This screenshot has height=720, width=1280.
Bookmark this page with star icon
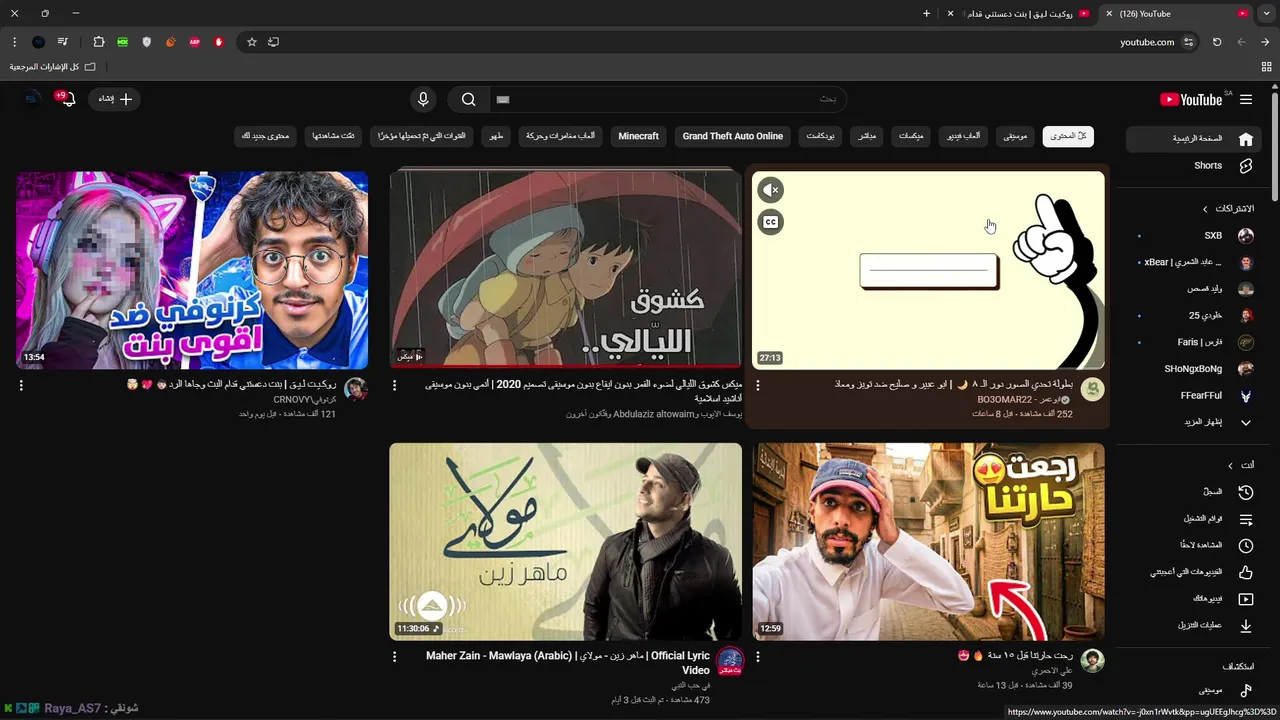coord(252,42)
